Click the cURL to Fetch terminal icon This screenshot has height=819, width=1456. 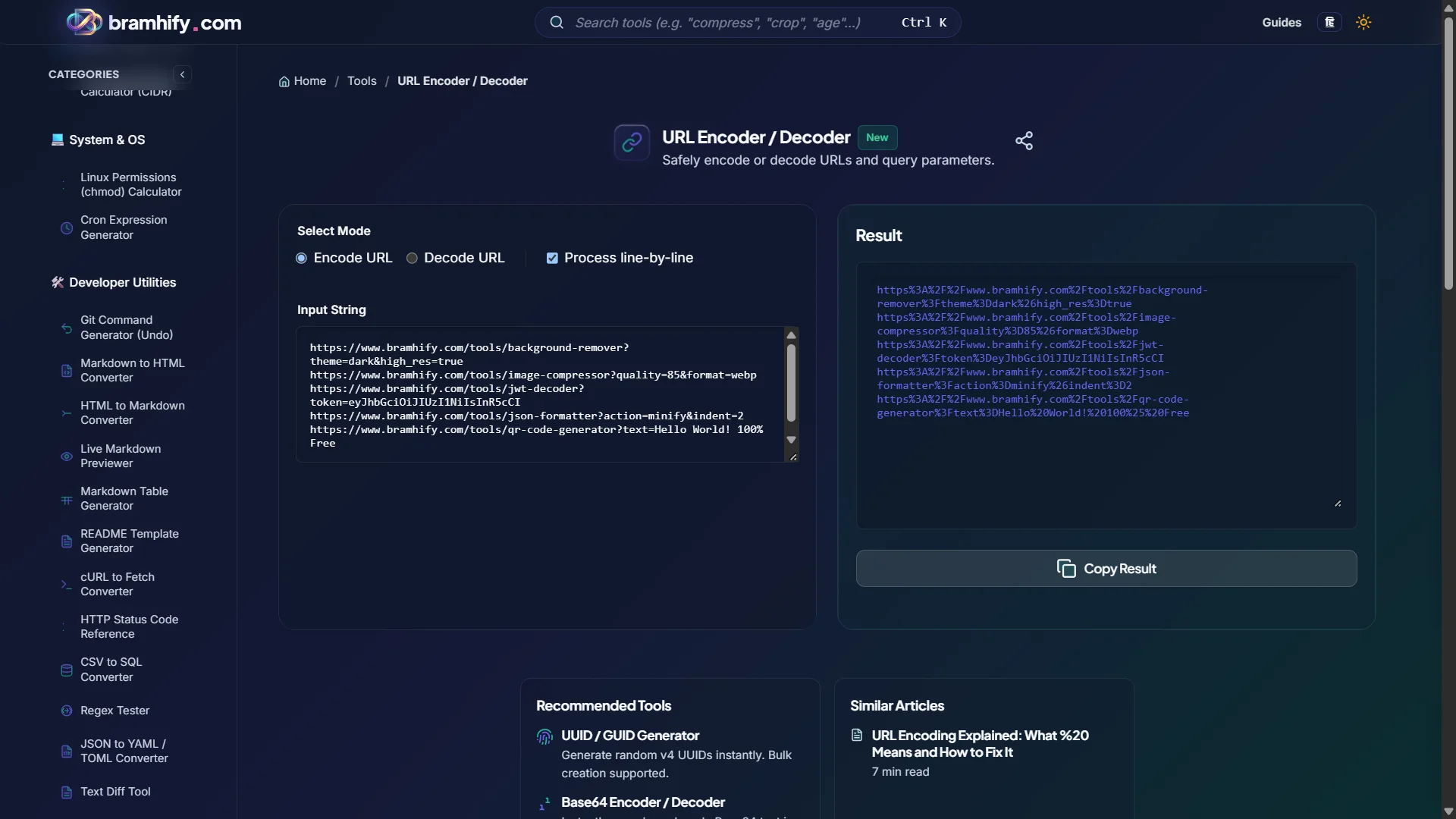(x=67, y=585)
